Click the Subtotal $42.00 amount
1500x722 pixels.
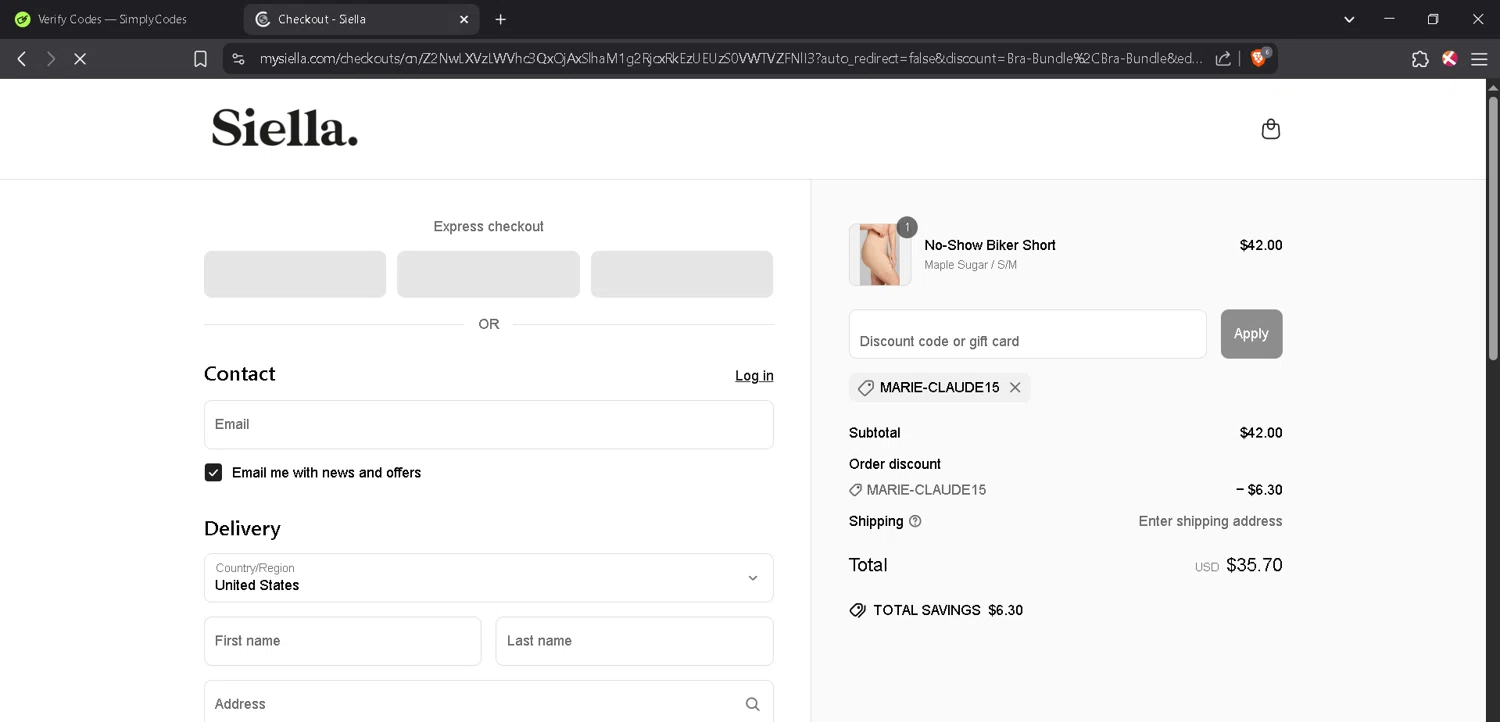pyautogui.click(x=1261, y=433)
